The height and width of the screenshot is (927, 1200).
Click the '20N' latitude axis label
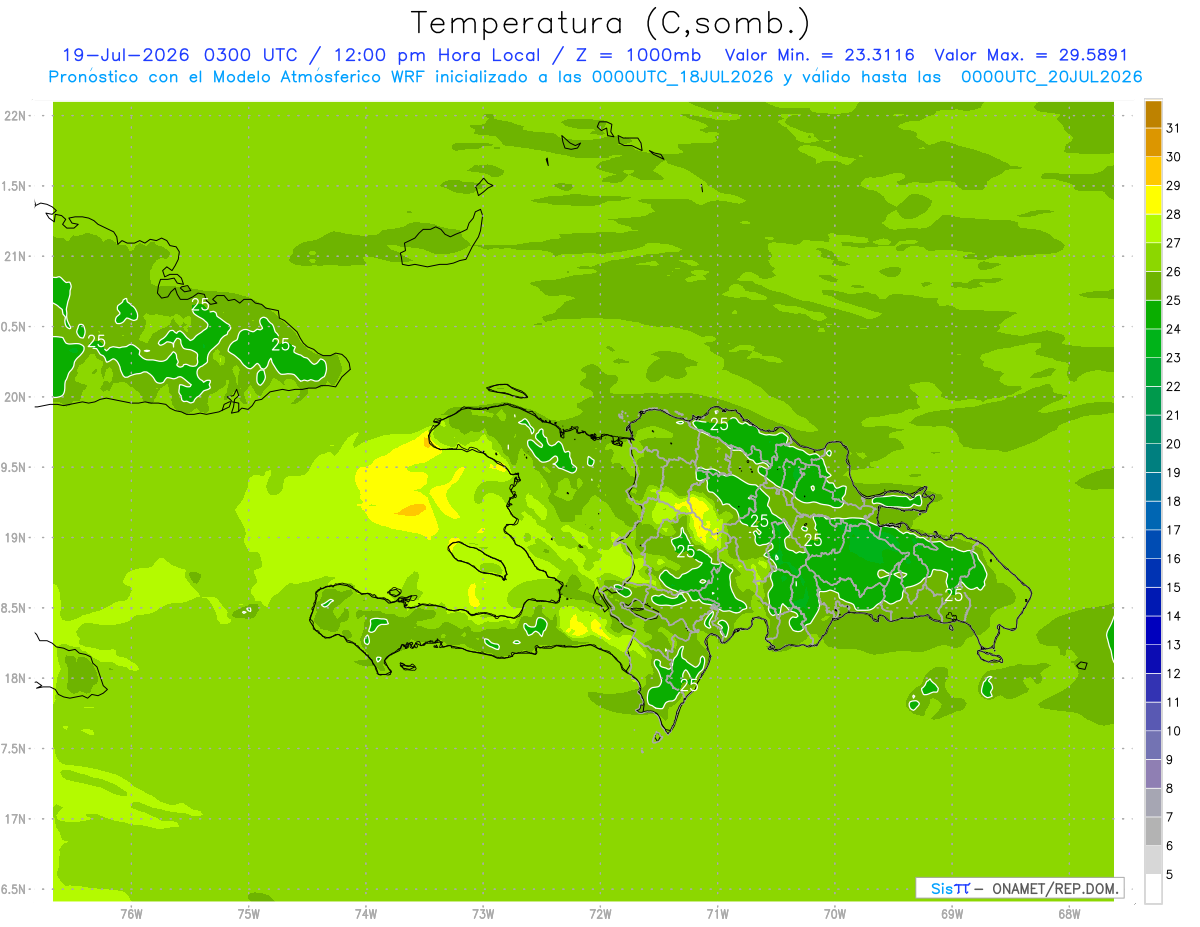[x=15, y=398]
